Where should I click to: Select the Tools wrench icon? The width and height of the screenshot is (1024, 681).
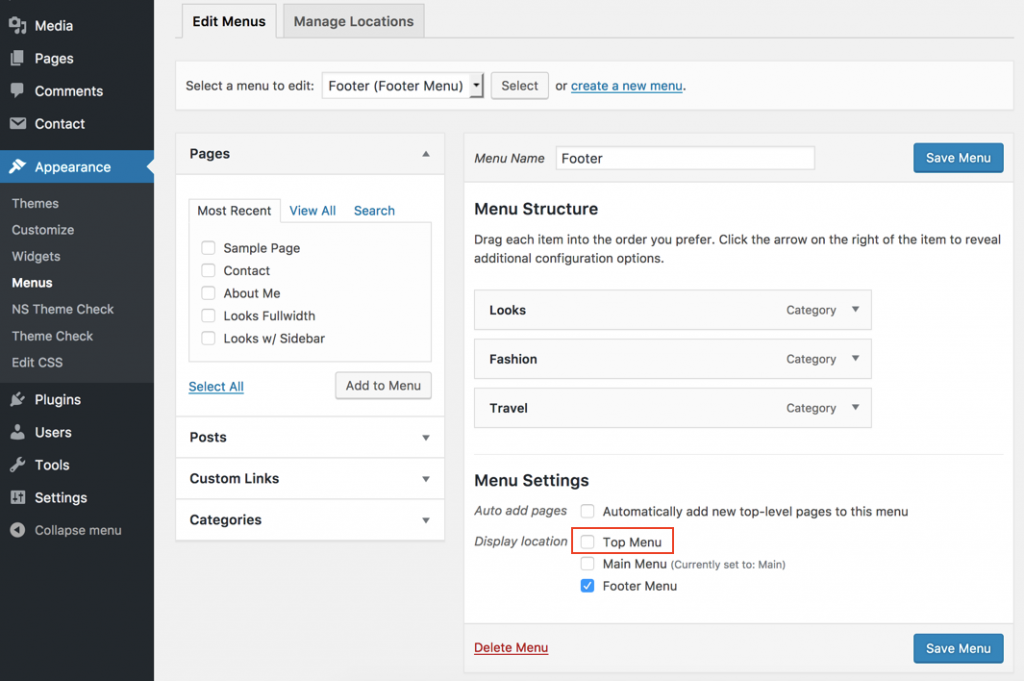coord(20,465)
